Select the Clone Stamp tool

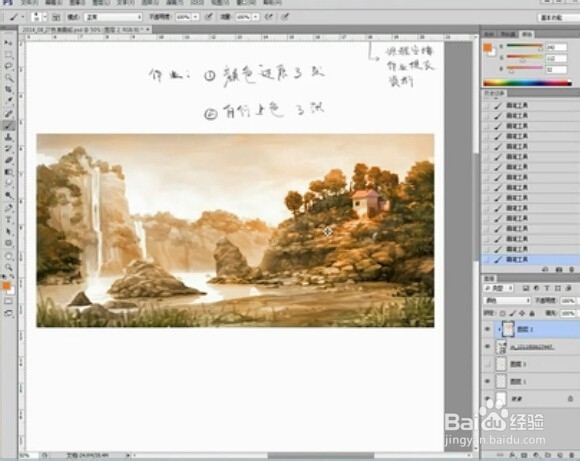tap(8, 137)
